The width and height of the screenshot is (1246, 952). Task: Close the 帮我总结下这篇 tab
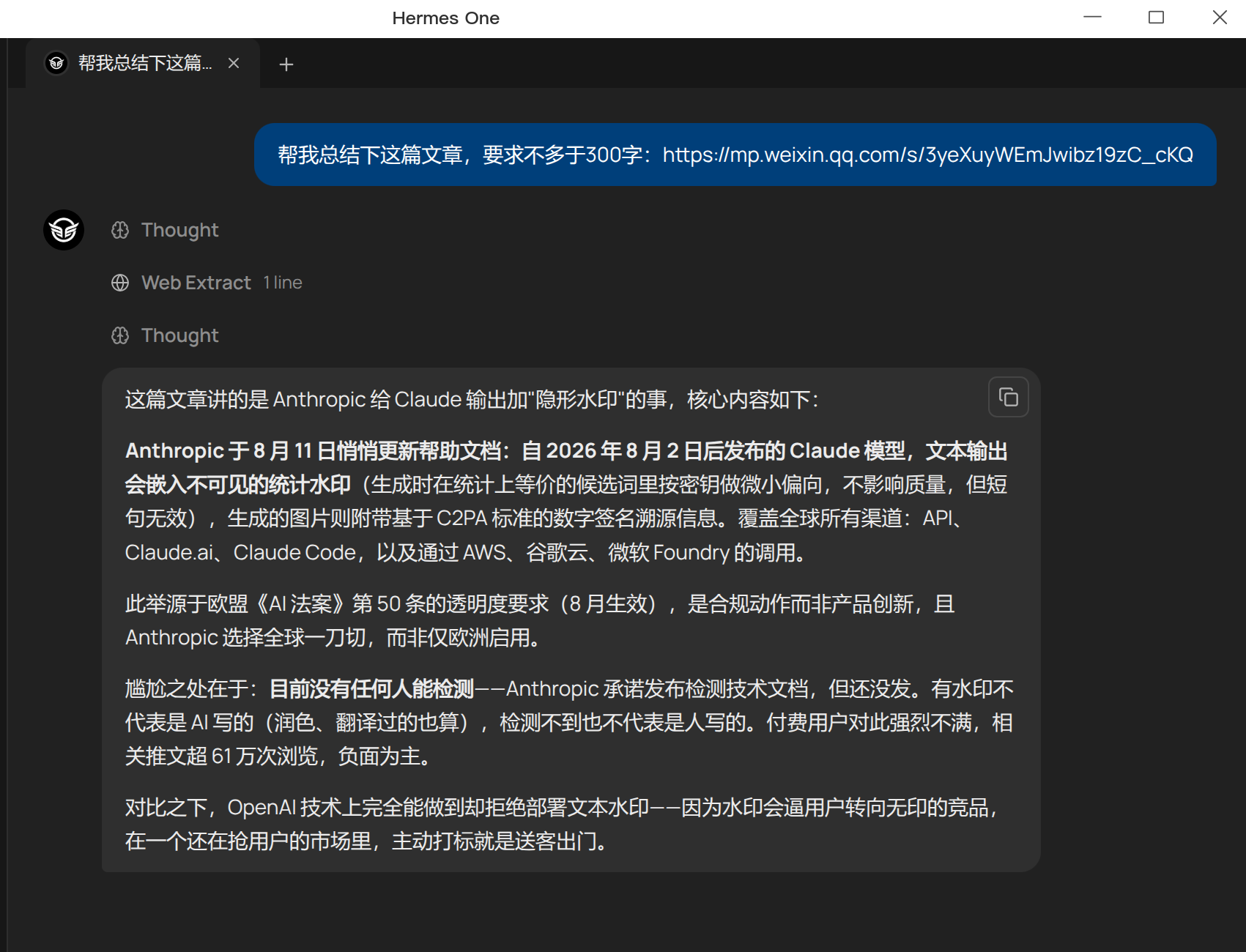[234, 63]
